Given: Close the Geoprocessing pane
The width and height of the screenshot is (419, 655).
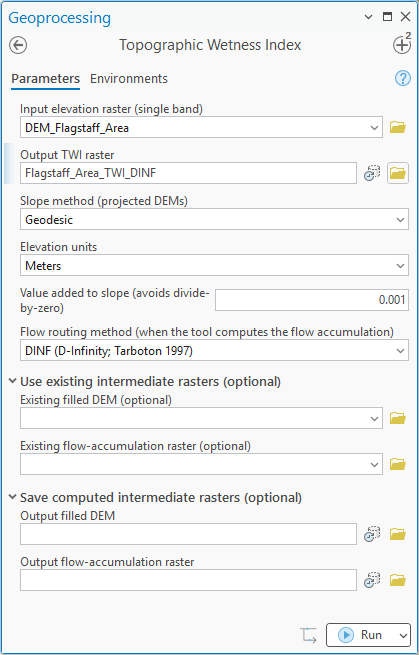Looking at the screenshot, I should point(406,17).
